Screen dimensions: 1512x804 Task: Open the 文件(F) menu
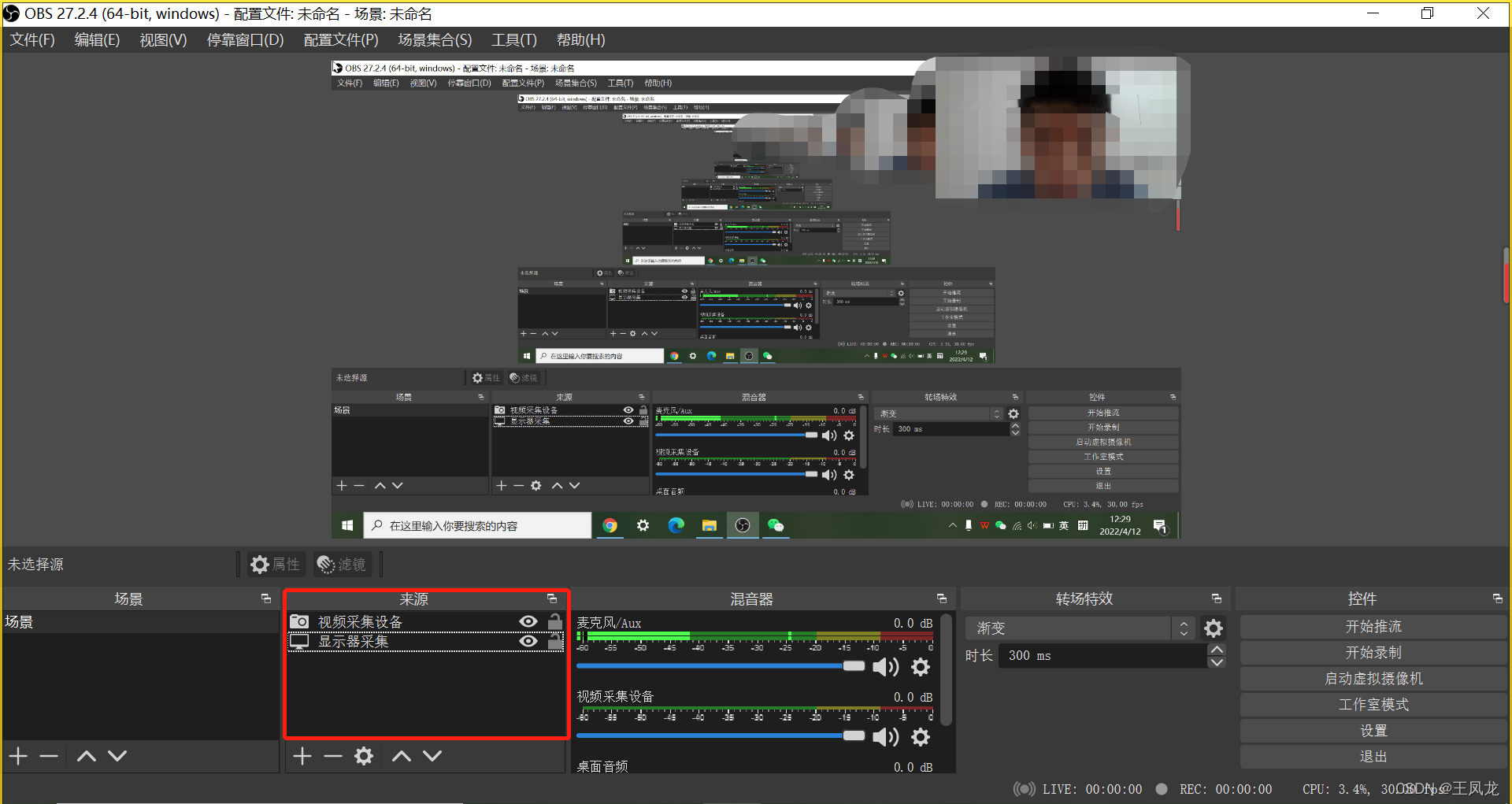point(32,39)
